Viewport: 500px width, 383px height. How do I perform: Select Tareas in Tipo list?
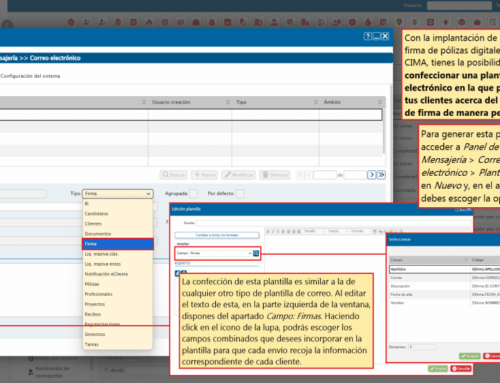click(118, 344)
